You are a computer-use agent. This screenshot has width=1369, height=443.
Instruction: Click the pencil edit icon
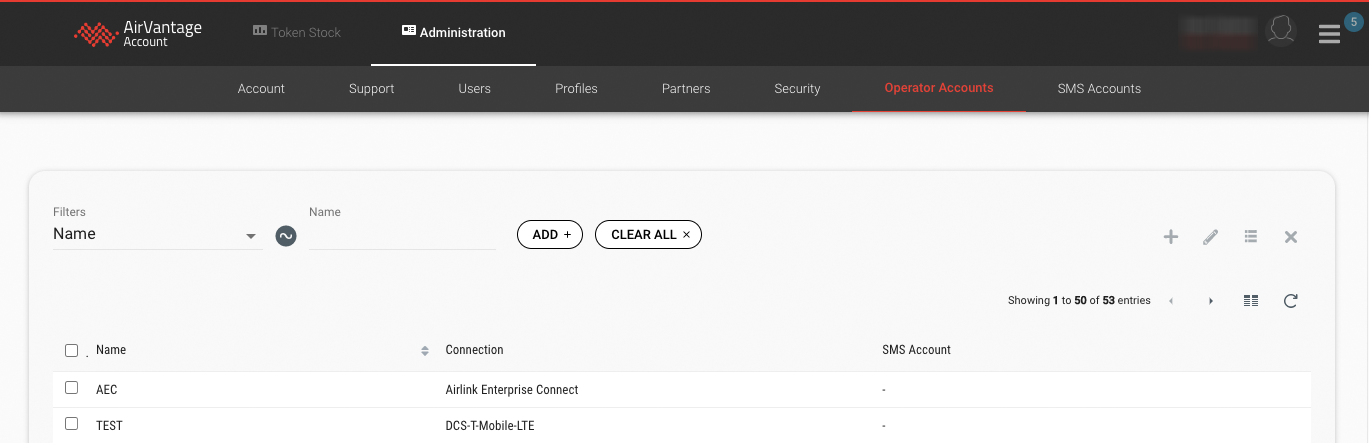tap(1210, 237)
